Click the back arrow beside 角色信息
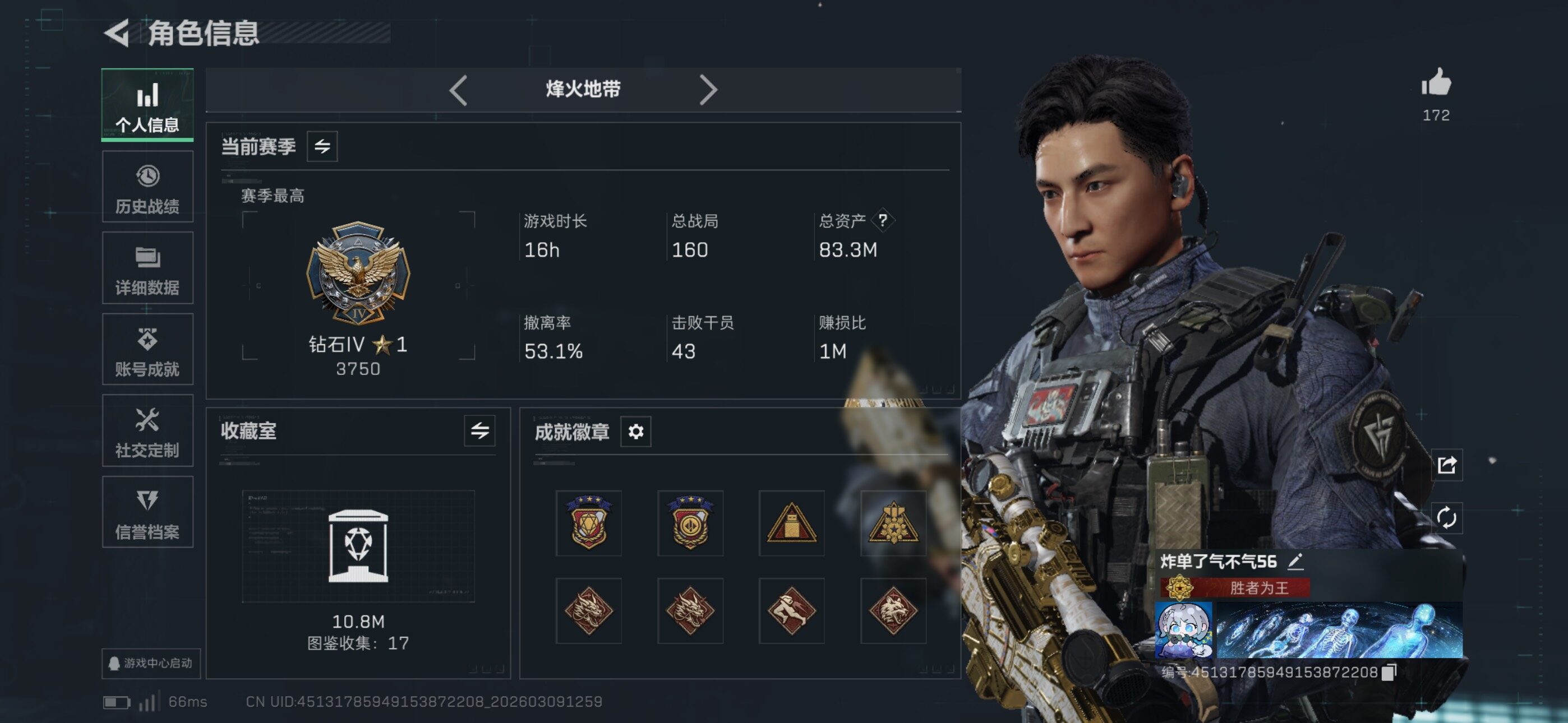This screenshot has width=1568, height=723. pos(117,33)
